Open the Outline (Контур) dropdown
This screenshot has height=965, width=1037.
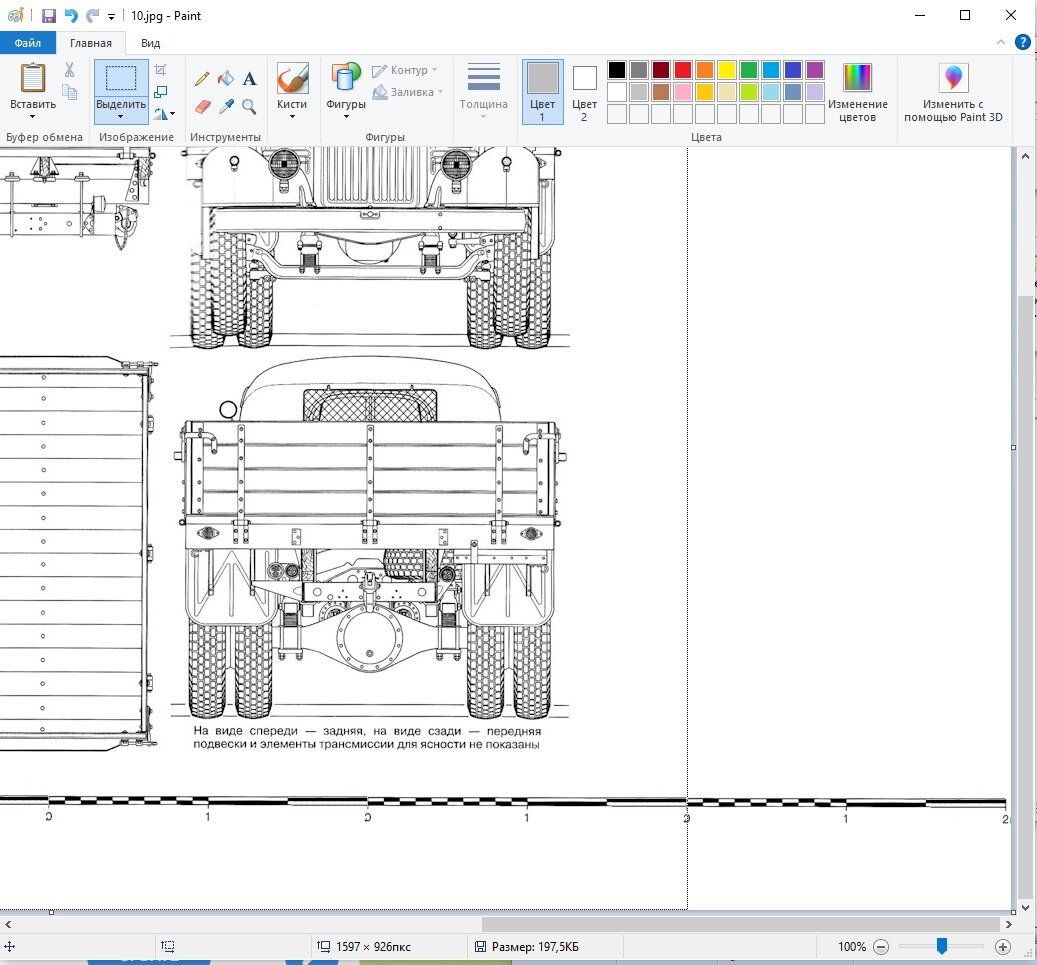click(x=405, y=70)
